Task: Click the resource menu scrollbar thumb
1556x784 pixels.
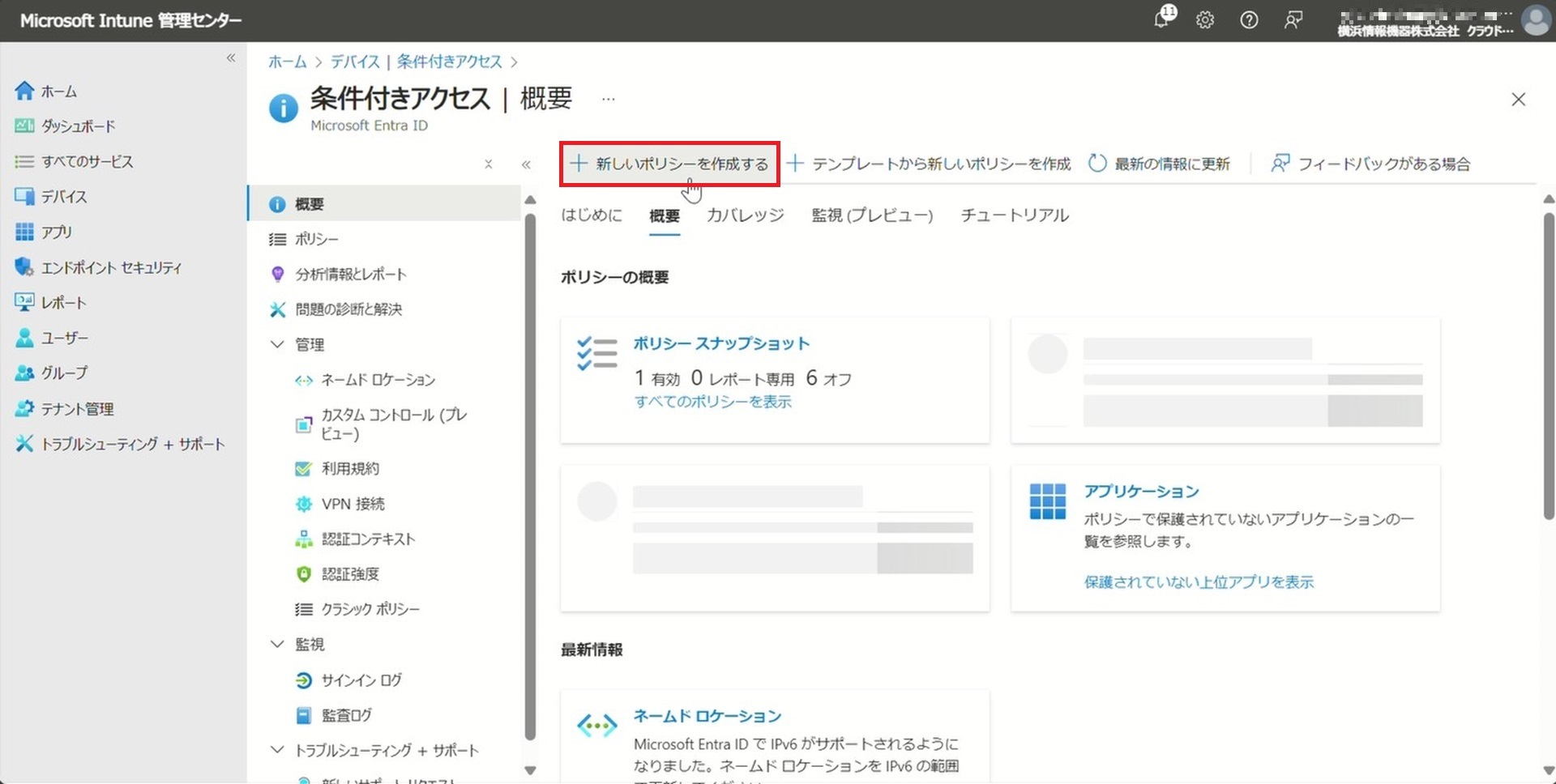Action: pos(530,477)
